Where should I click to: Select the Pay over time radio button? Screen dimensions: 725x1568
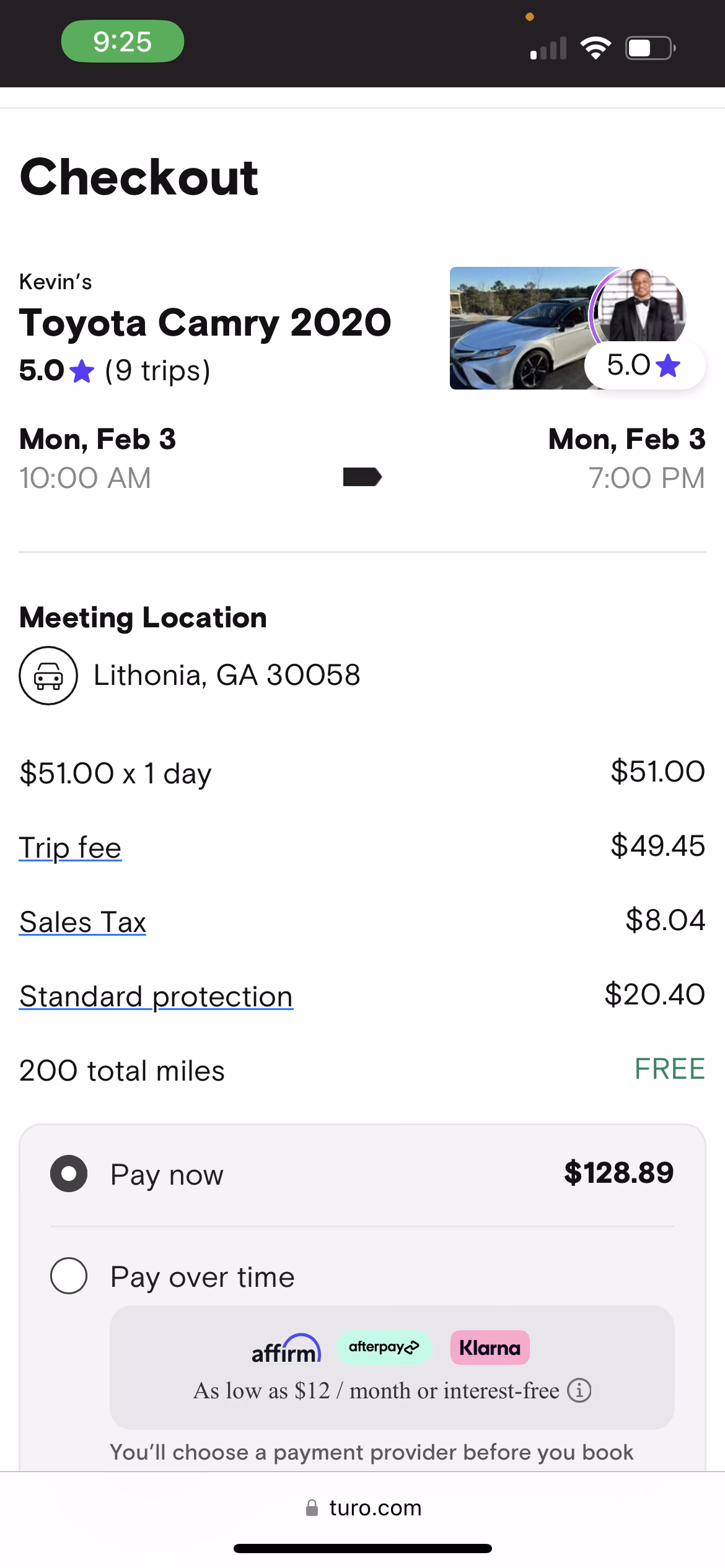tap(69, 1276)
